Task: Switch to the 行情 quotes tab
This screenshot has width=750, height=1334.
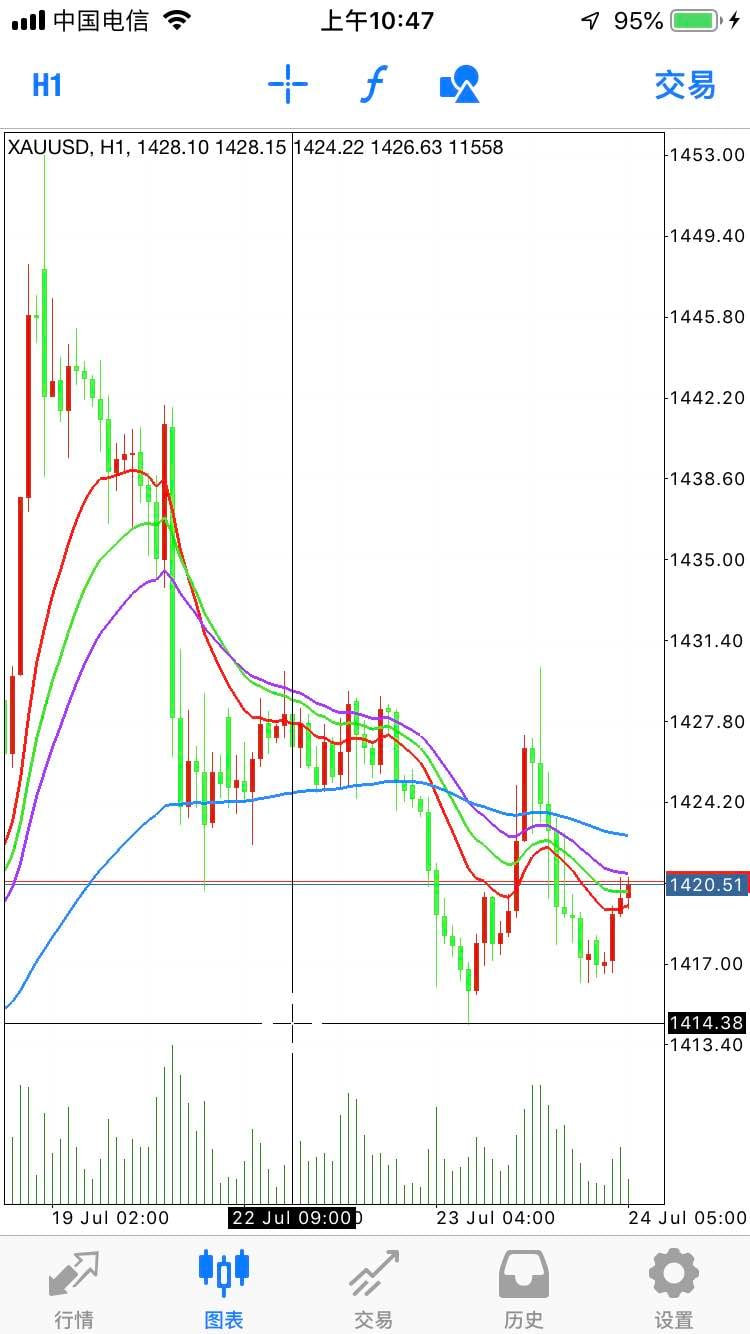Action: coord(75,1289)
